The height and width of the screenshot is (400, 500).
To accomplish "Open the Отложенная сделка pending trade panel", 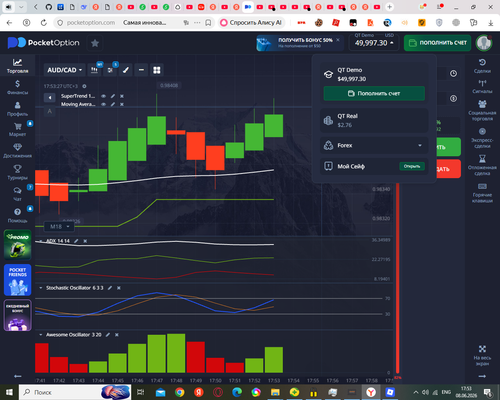I will (482, 165).
